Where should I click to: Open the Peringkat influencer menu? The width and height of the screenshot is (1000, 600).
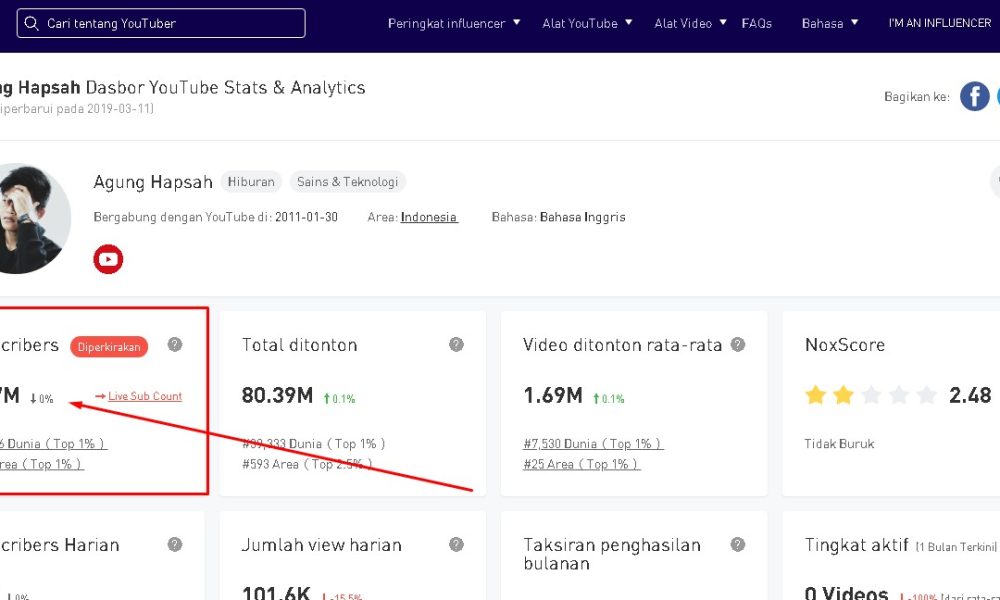(x=453, y=24)
